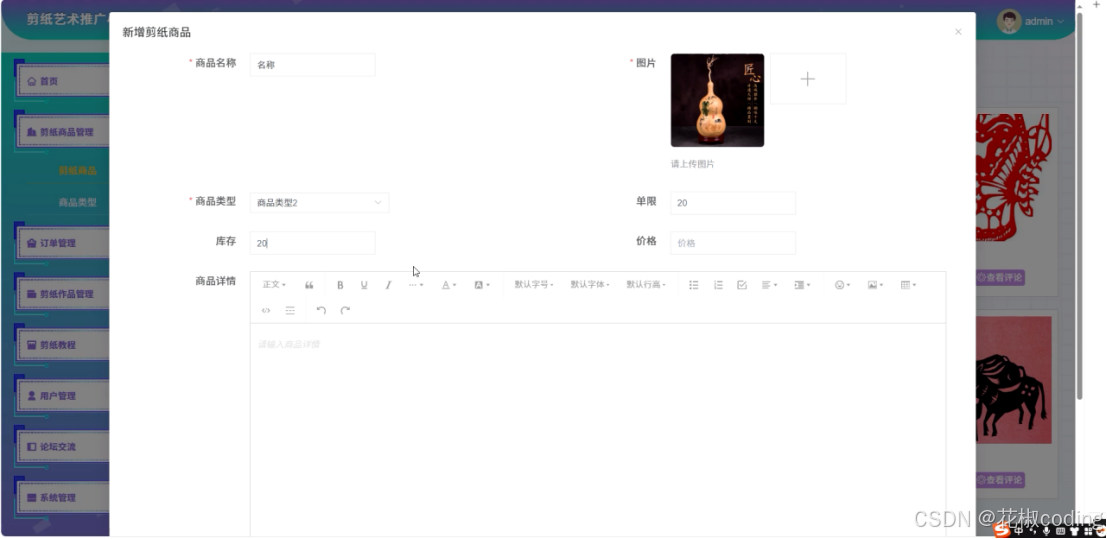
Task: Open the background highlight color picker
Action: click(x=481, y=285)
